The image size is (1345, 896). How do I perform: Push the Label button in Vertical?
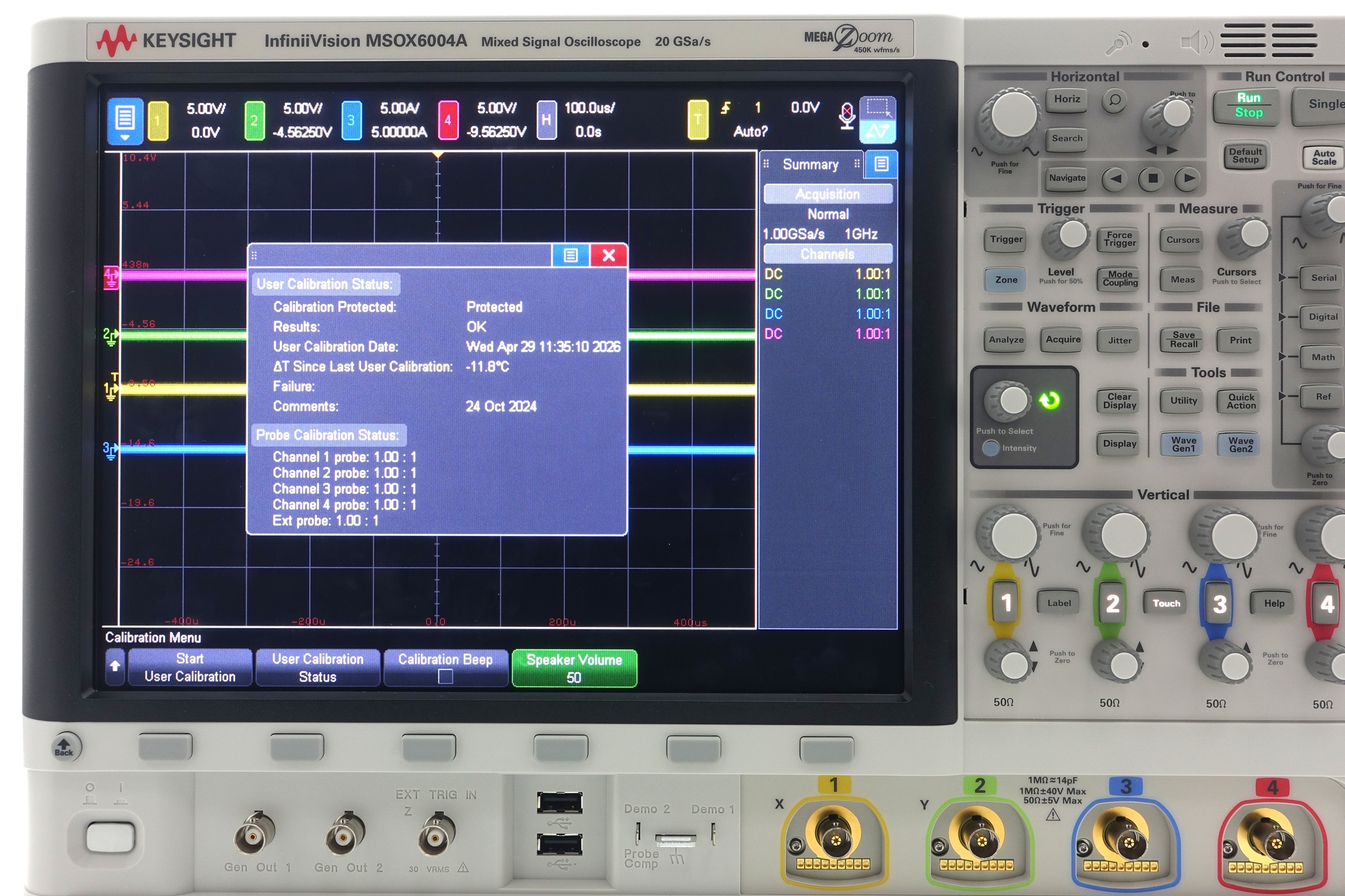[1059, 603]
